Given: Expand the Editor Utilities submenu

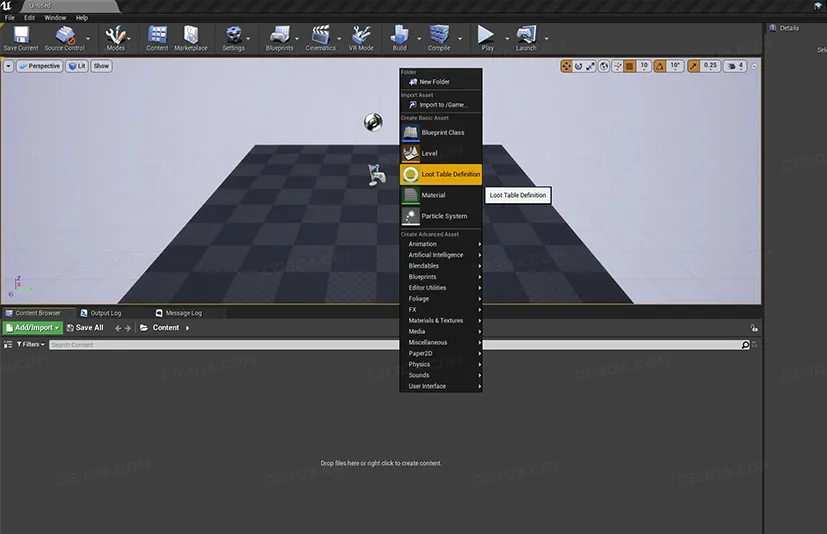Looking at the screenshot, I should pos(441,288).
